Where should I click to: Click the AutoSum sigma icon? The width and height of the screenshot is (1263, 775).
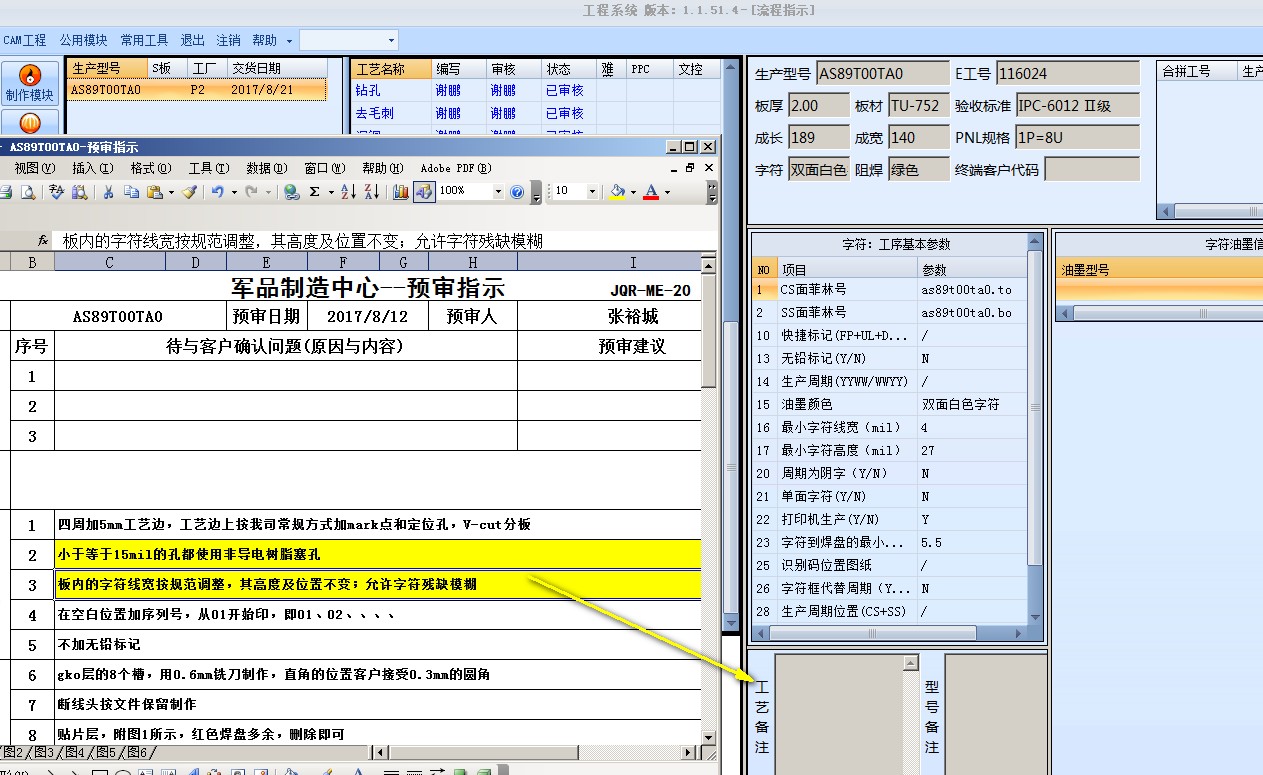point(314,191)
